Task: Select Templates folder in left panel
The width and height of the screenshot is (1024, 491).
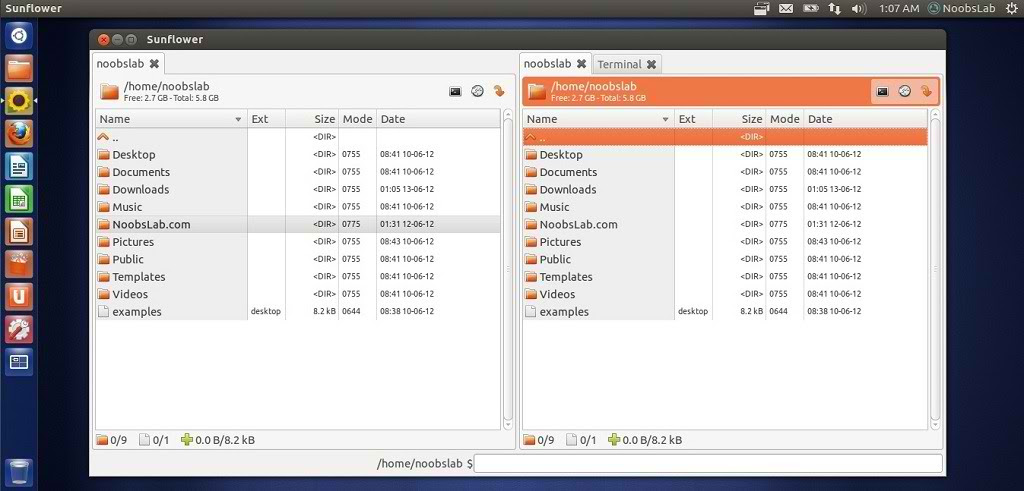Action: coord(298,276)
